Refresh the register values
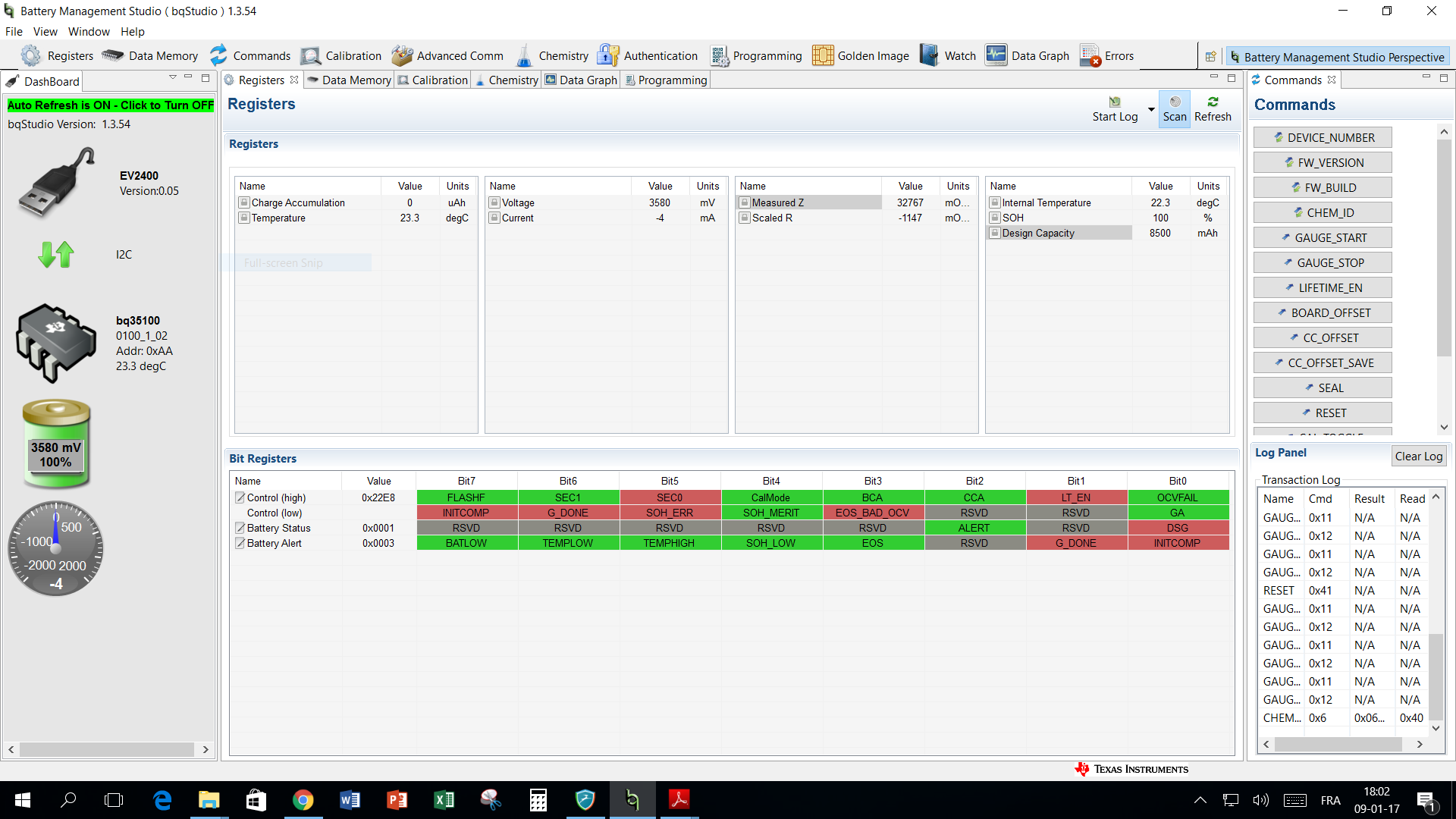 (x=1213, y=109)
